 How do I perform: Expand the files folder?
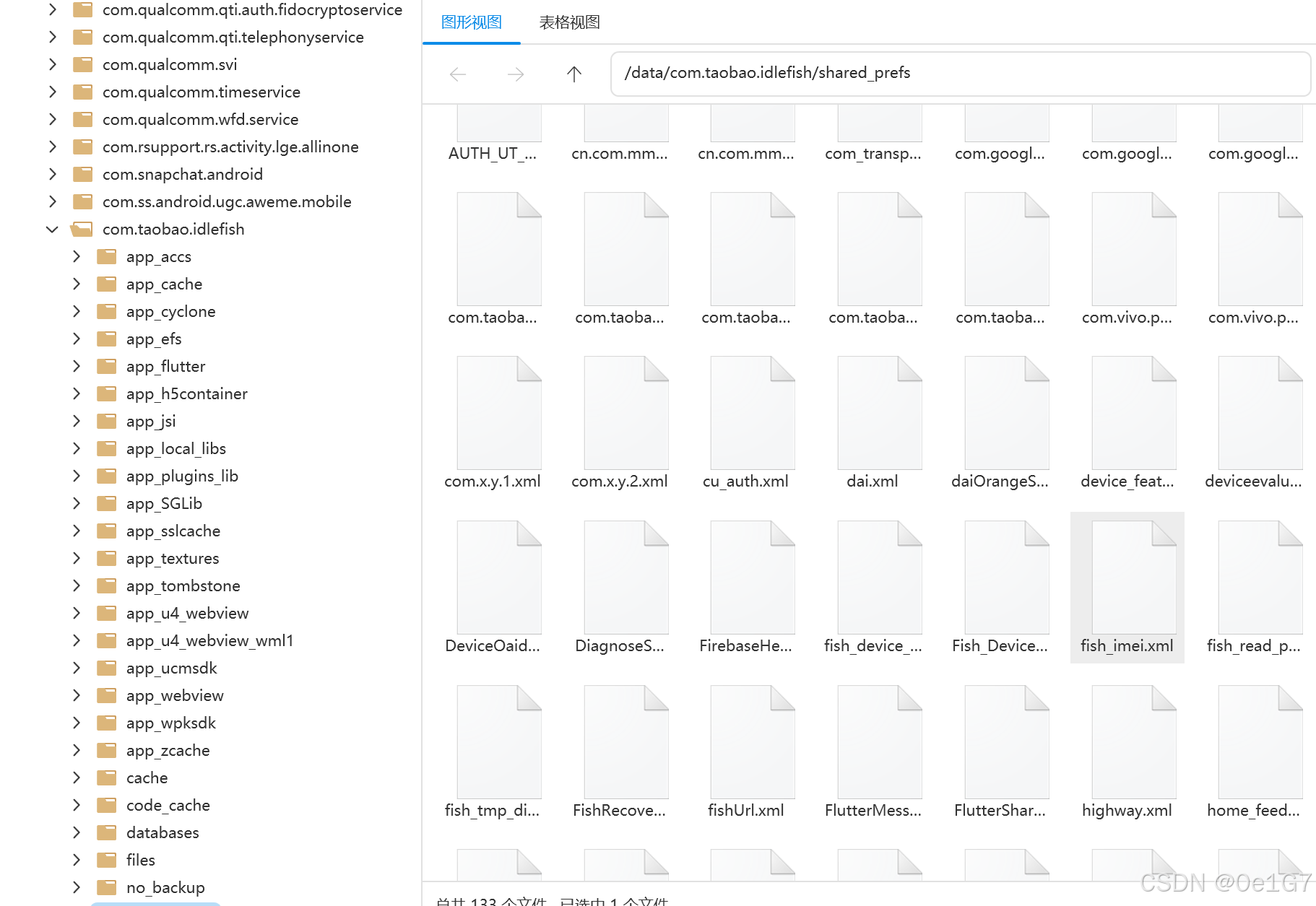[77, 860]
